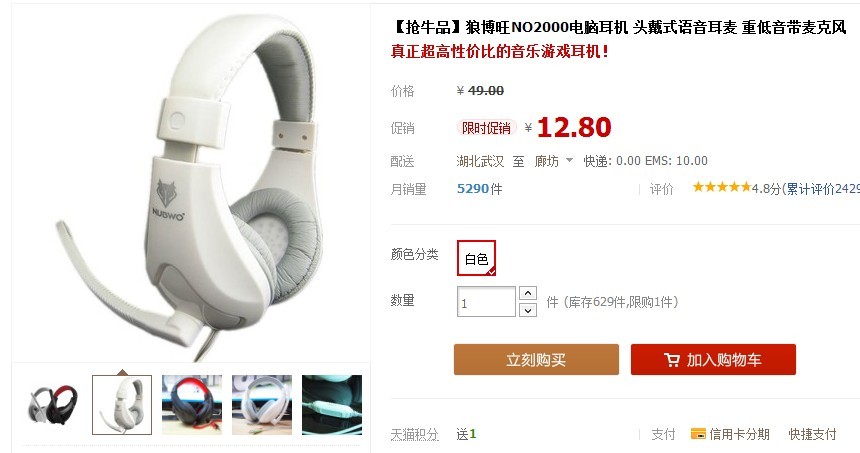
Task: Select the 白色 color option
Action: pyautogui.click(x=476, y=258)
